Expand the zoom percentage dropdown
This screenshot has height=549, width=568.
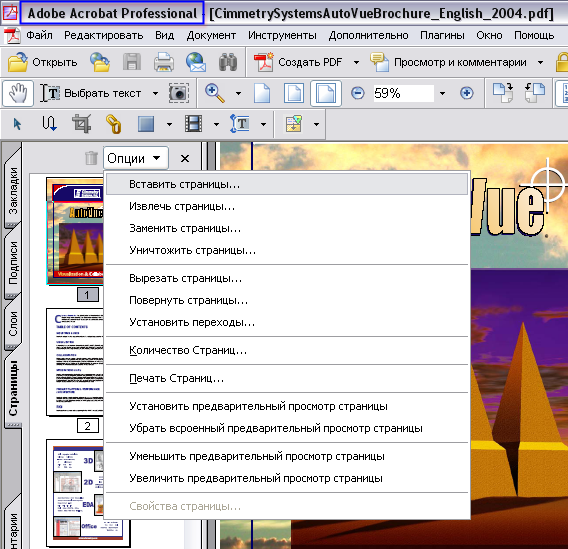[x=442, y=93]
